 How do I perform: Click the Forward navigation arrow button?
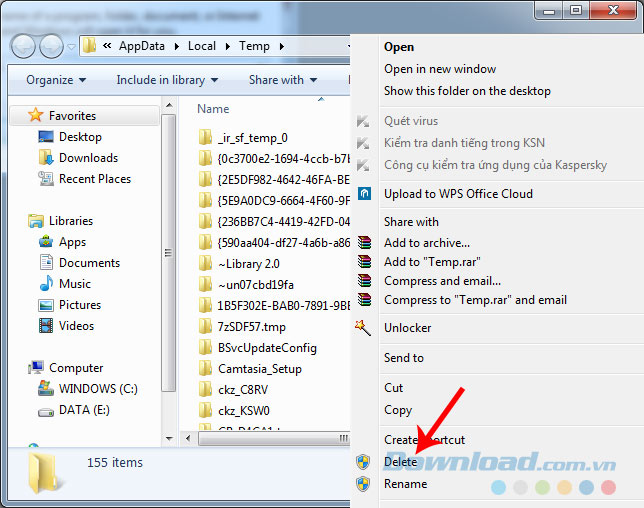[51, 46]
